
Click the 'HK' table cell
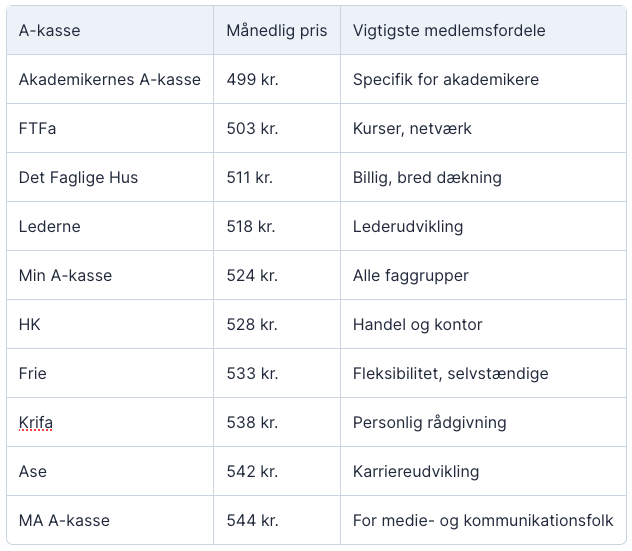pos(30,324)
